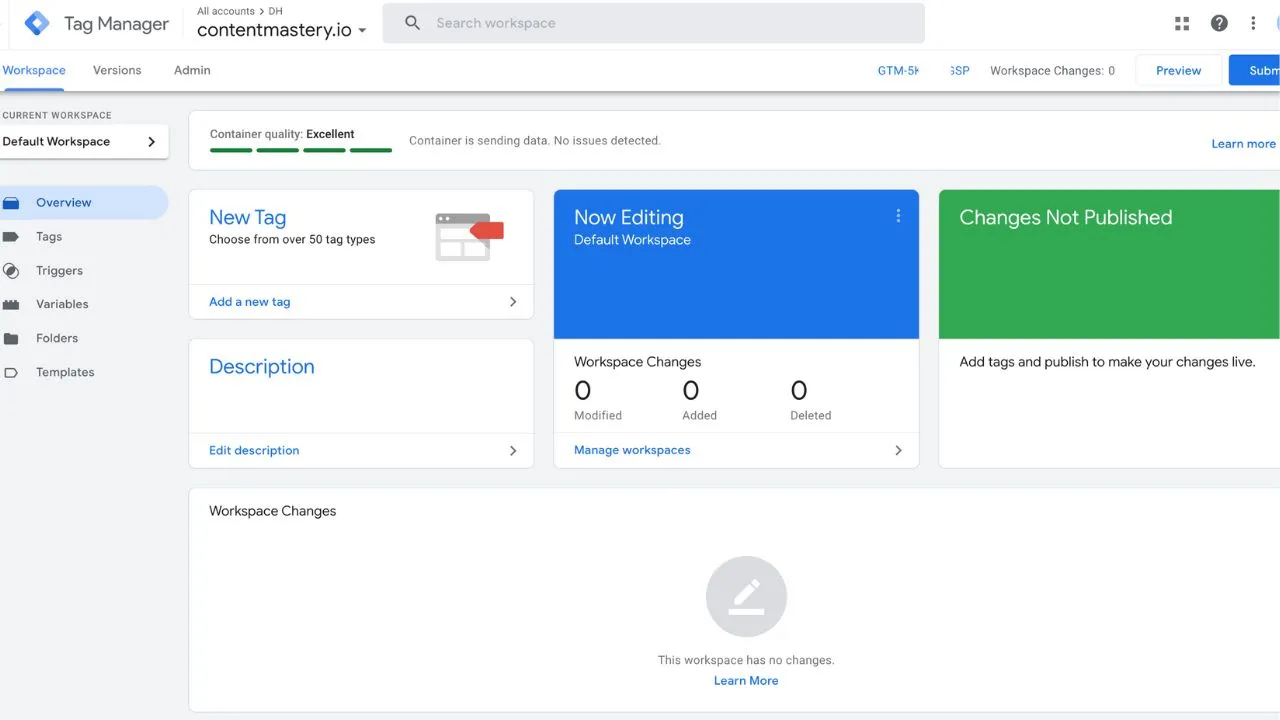This screenshot has height=720, width=1280.
Task: Click the Preview button
Action: pos(1178,70)
